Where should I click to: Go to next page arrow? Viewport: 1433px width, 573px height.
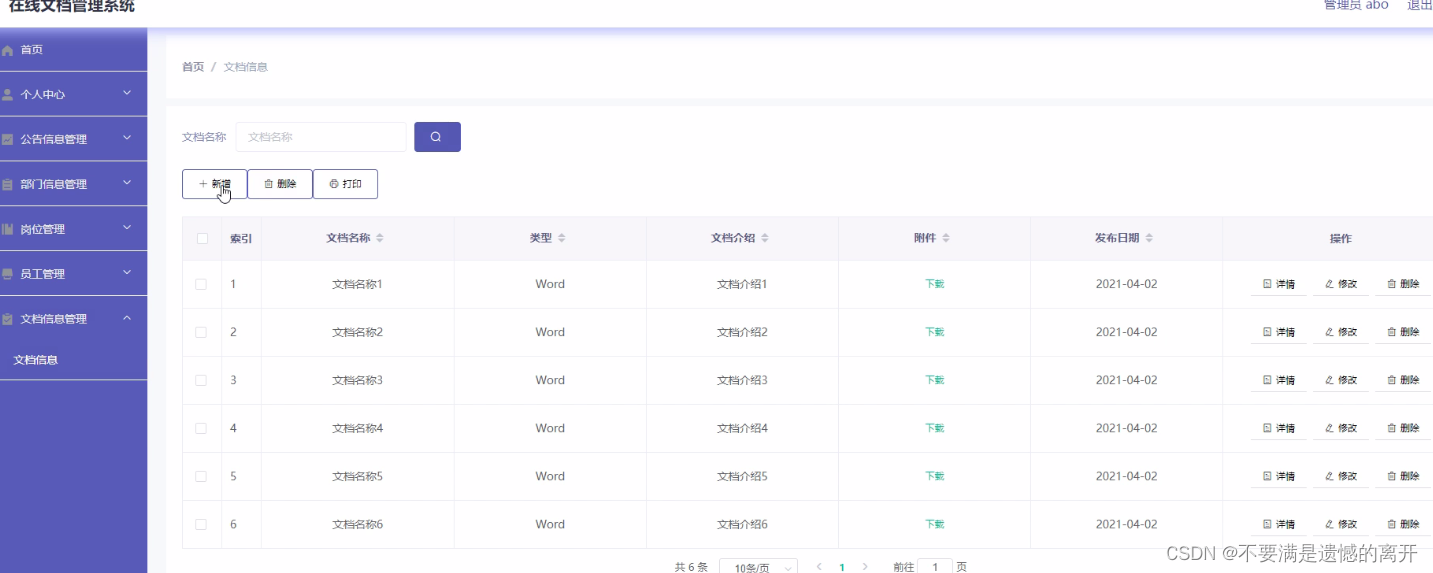(865, 567)
